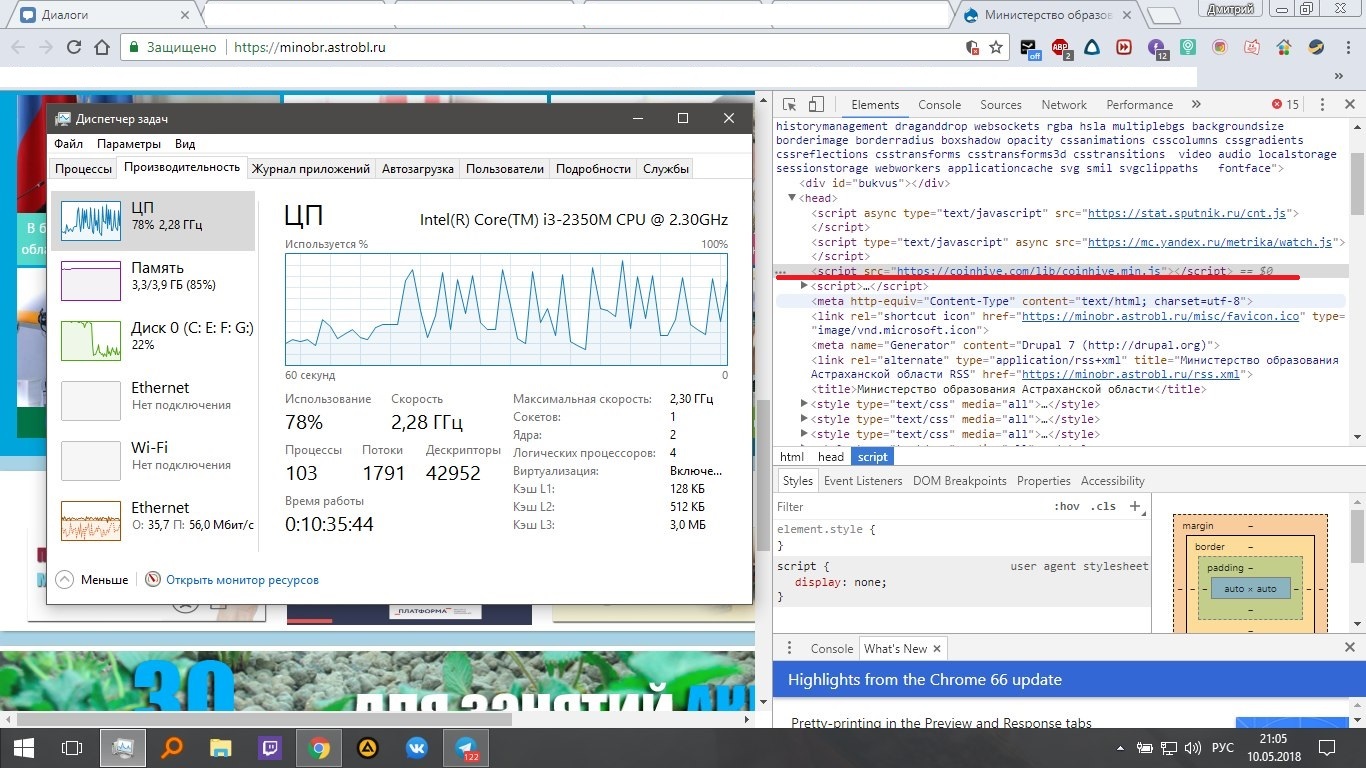The image size is (1366, 768).
Task: Show the hidden bookmarks overflow chevron
Action: click(1339, 75)
